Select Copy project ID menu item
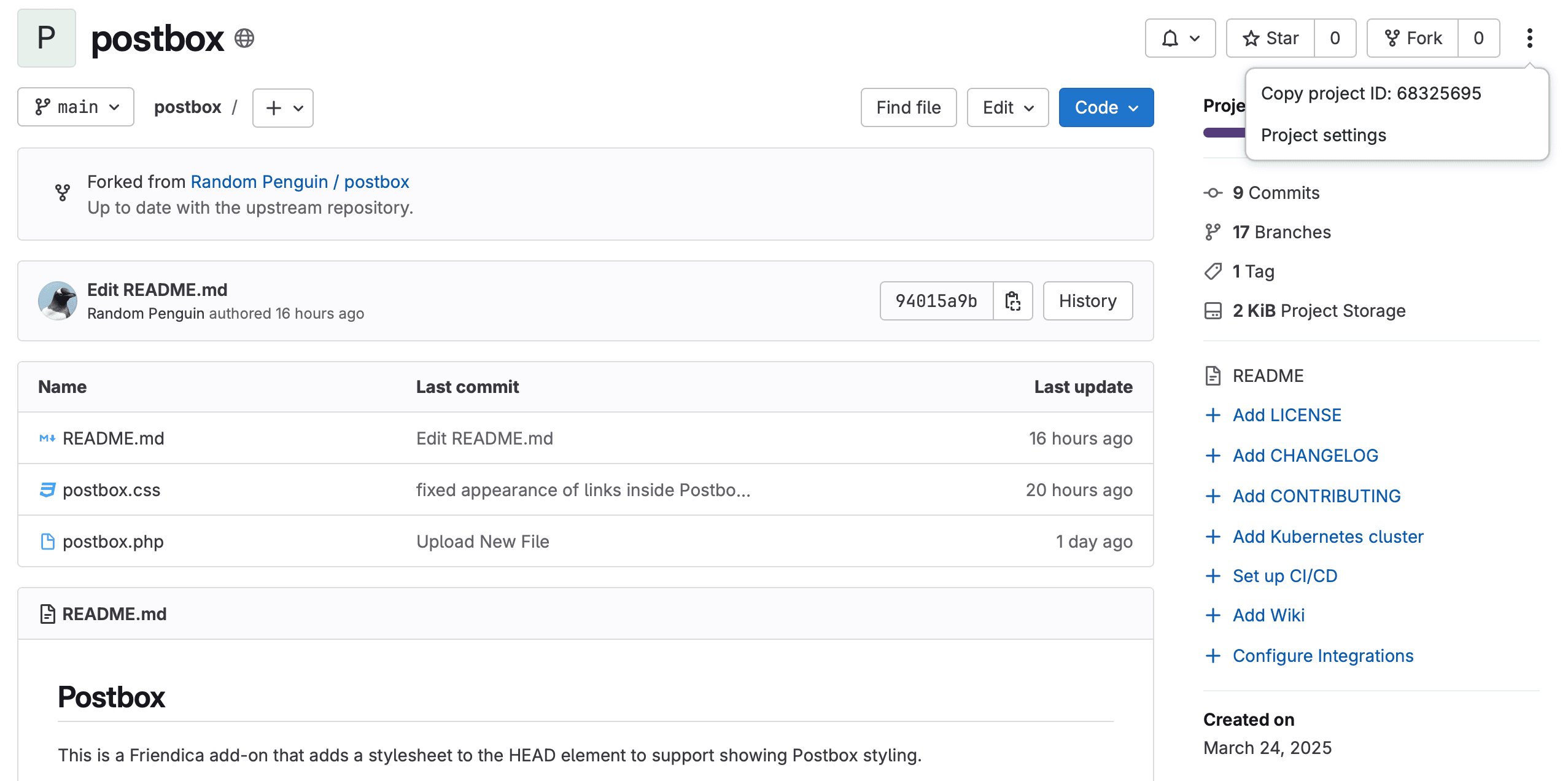This screenshot has width=1568, height=781. tap(1371, 93)
